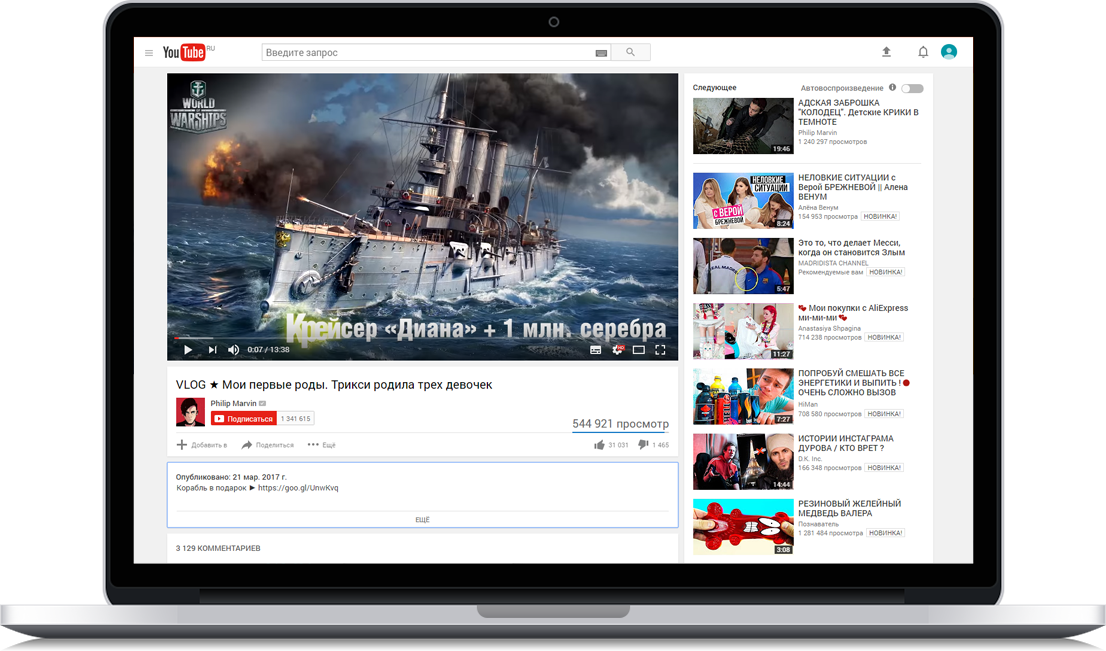This screenshot has height=651, width=1106.
Task: Like the video with thumbs up
Action: (600, 445)
